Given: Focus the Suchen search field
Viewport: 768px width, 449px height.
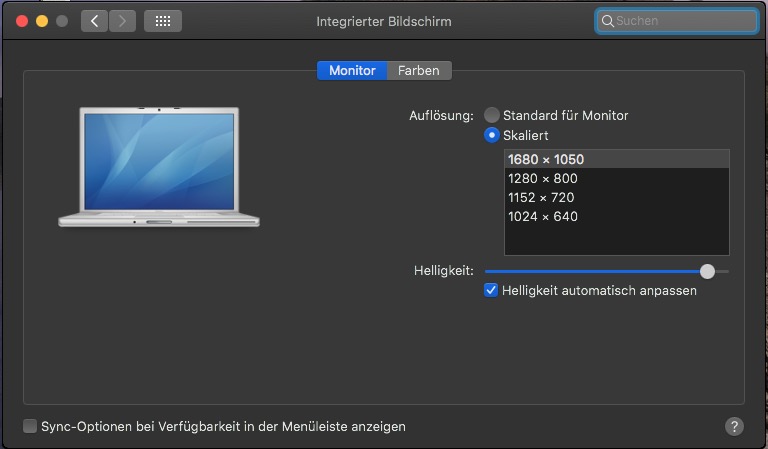Looking at the screenshot, I should pyautogui.click(x=676, y=21).
